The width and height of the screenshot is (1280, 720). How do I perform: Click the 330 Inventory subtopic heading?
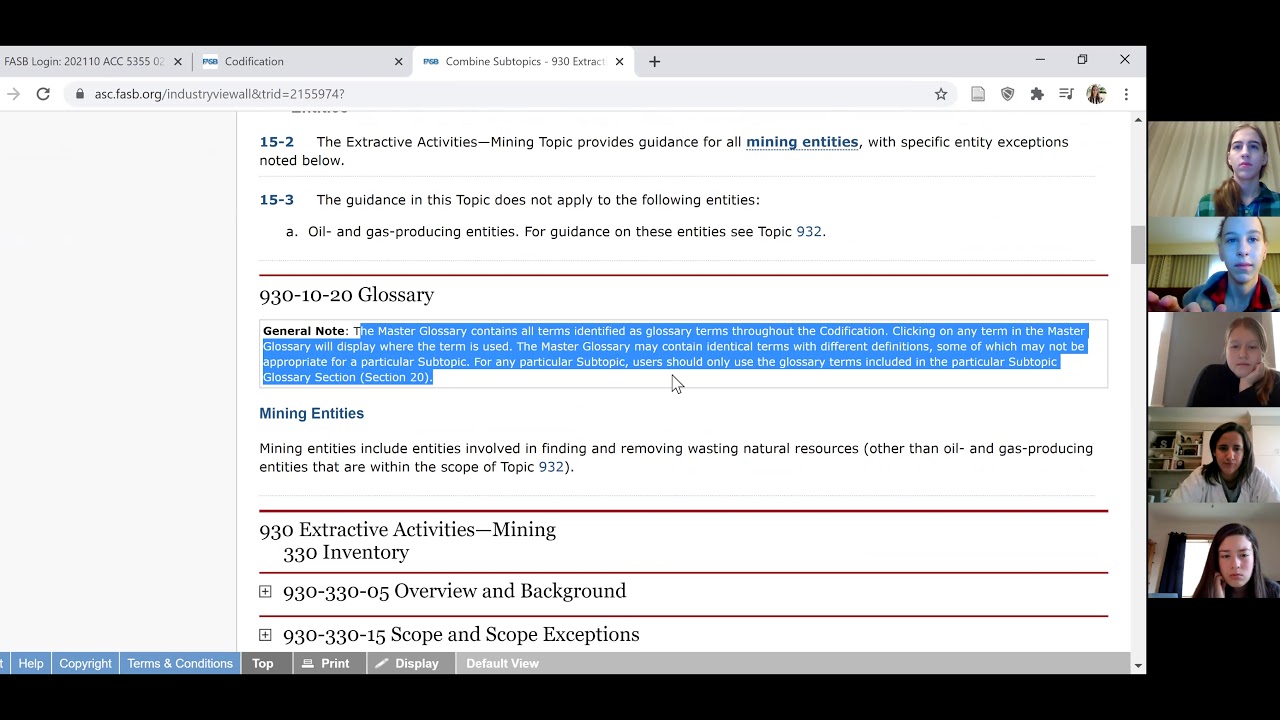[346, 553]
